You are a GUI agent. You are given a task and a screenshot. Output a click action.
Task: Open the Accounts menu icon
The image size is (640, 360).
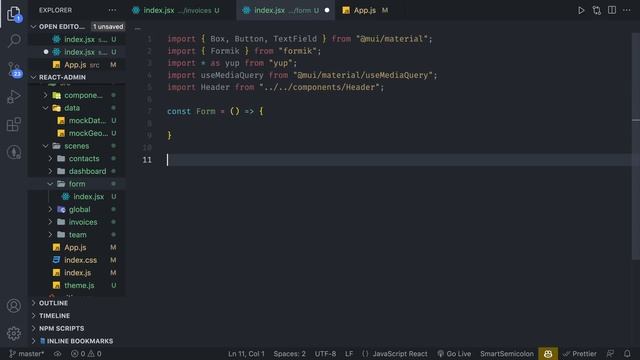click(14, 305)
